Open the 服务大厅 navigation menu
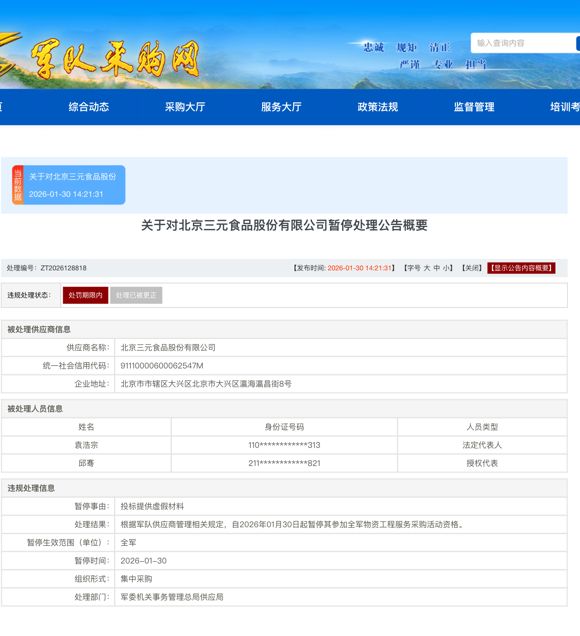580x636 pixels. pos(281,107)
